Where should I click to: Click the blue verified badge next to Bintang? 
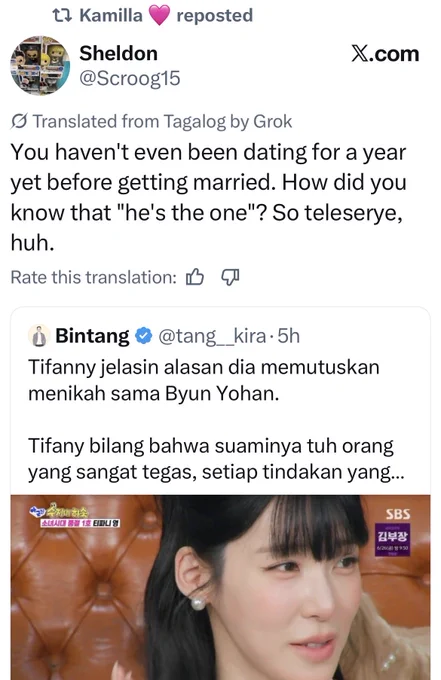click(x=144, y=336)
